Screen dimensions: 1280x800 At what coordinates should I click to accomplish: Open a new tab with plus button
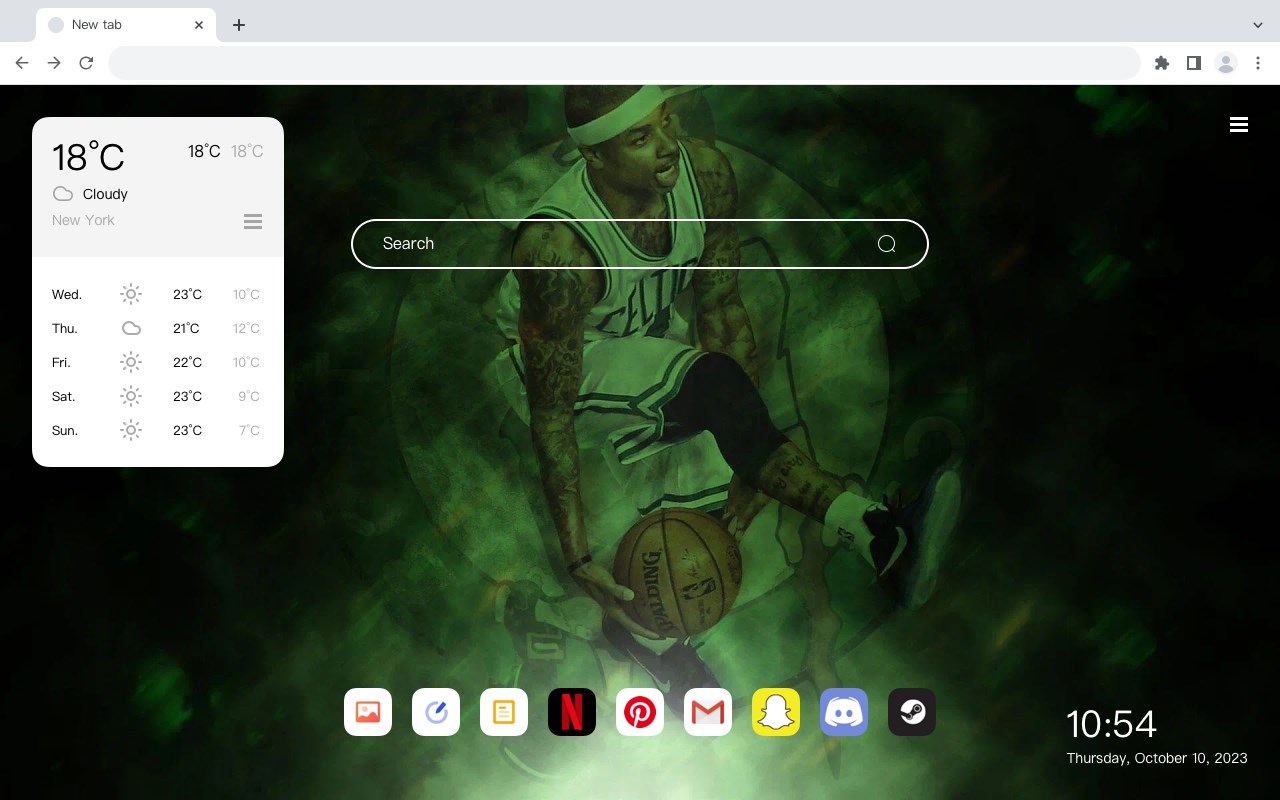coord(238,25)
